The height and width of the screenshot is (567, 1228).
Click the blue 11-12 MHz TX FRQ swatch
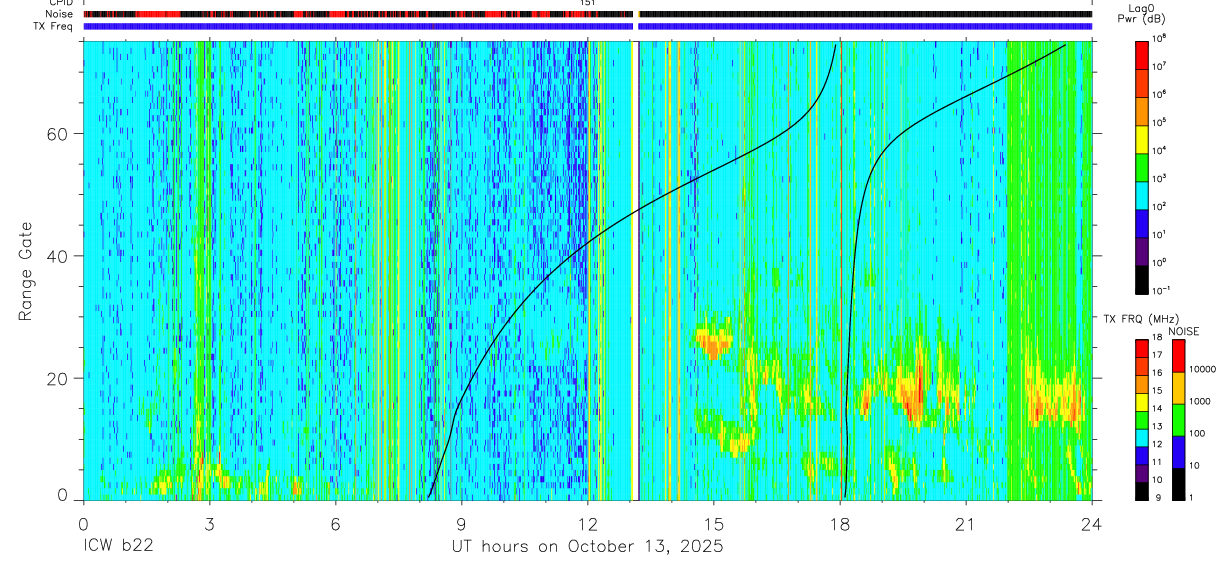pos(1141,455)
